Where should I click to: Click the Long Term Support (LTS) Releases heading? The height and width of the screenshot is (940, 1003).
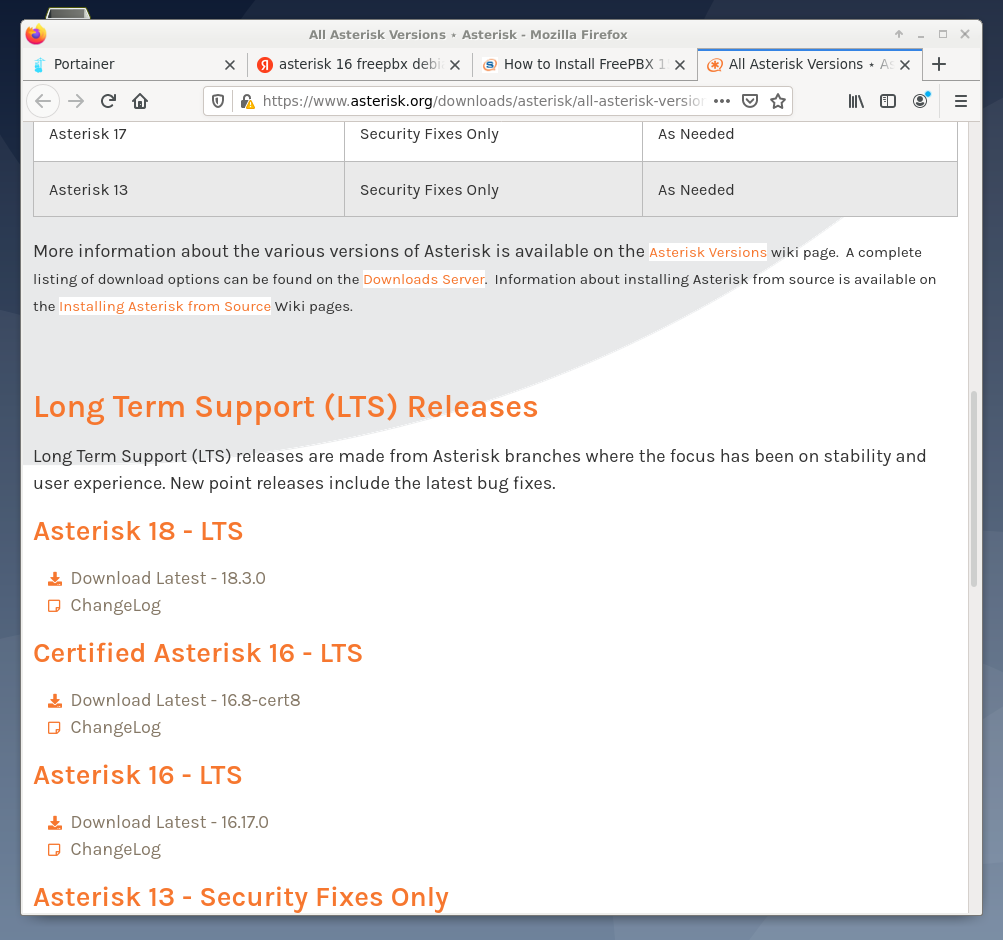coord(286,407)
